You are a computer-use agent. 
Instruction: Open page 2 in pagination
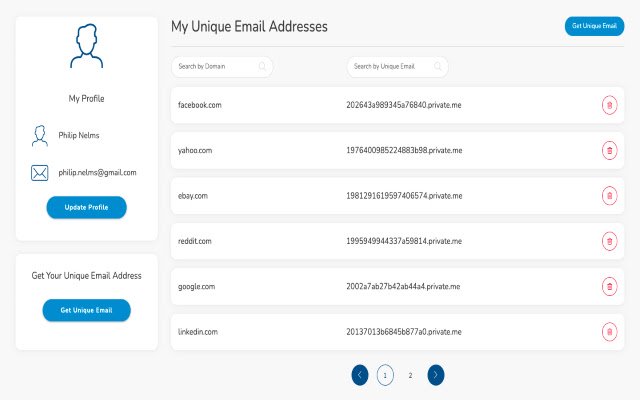tap(410, 375)
